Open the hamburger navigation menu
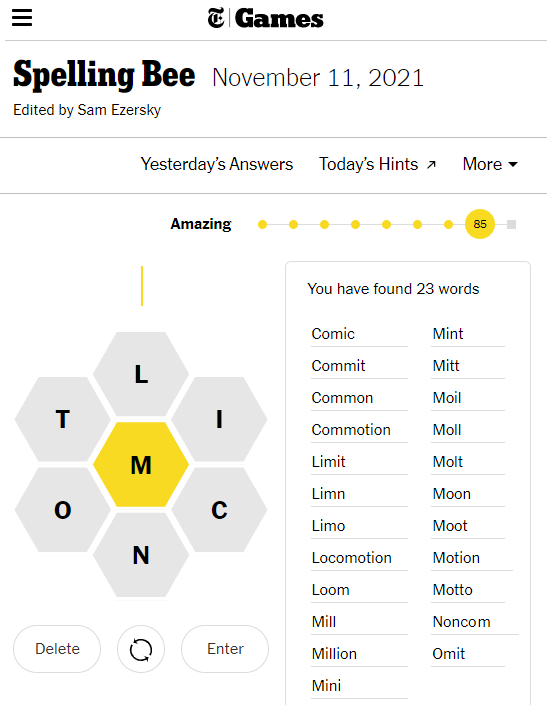This screenshot has width=547, height=705. click(22, 18)
